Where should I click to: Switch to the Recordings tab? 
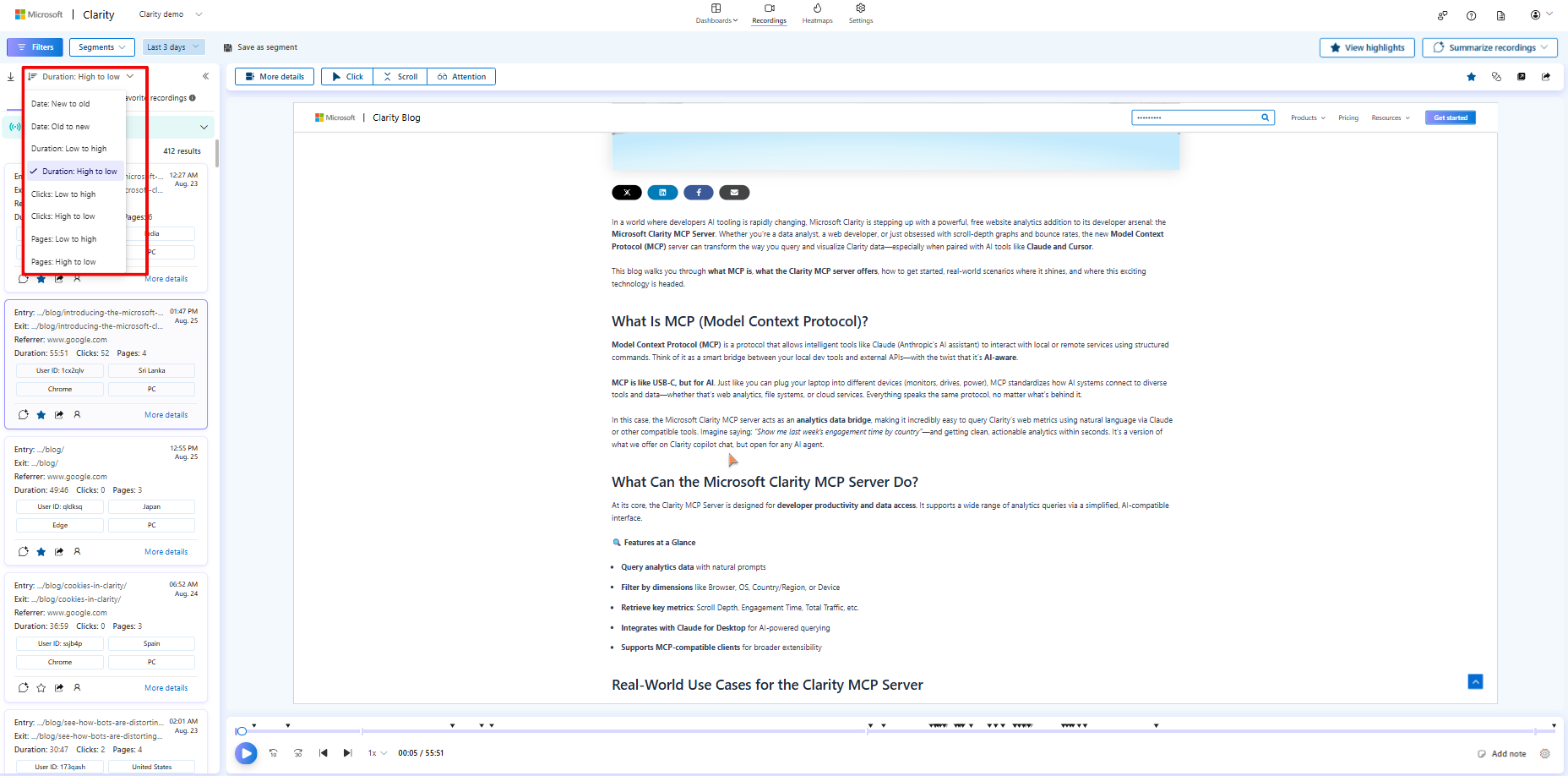[x=769, y=14]
